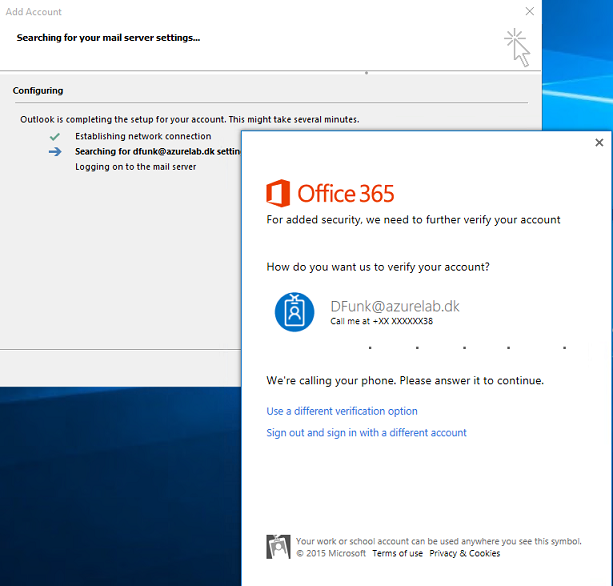The height and width of the screenshot is (586, 613).
Task: Click the animated cursor icon in Add Account
Action: pos(517,47)
